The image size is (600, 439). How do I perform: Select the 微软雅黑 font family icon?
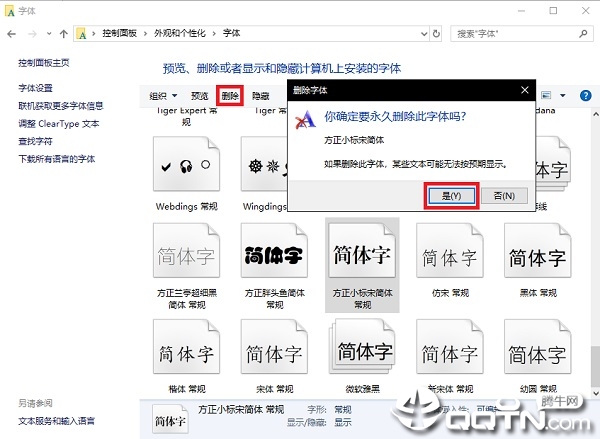pyautogui.click(x=361, y=353)
